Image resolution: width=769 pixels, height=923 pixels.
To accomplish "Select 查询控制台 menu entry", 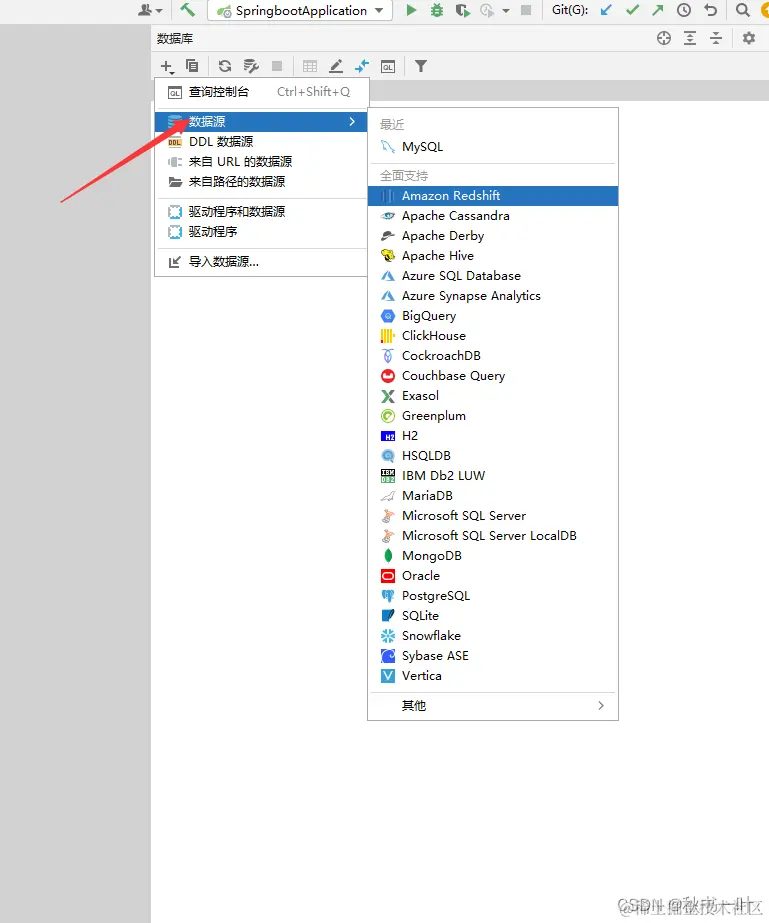I will pyautogui.click(x=261, y=92).
